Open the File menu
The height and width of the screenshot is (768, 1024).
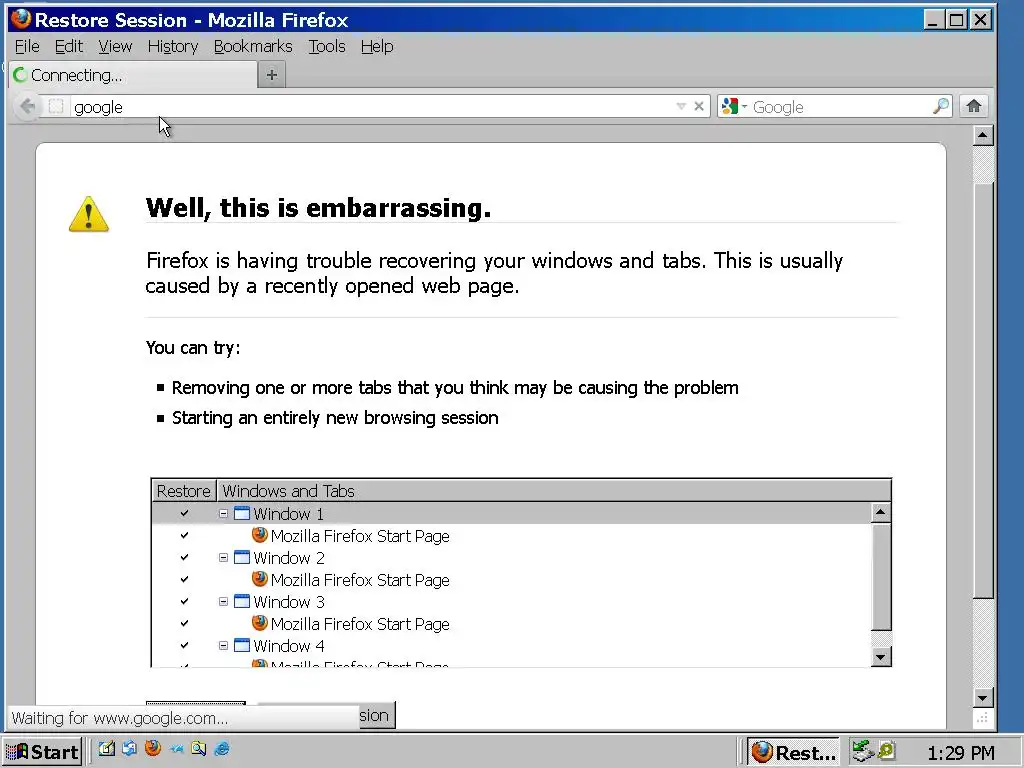(27, 46)
